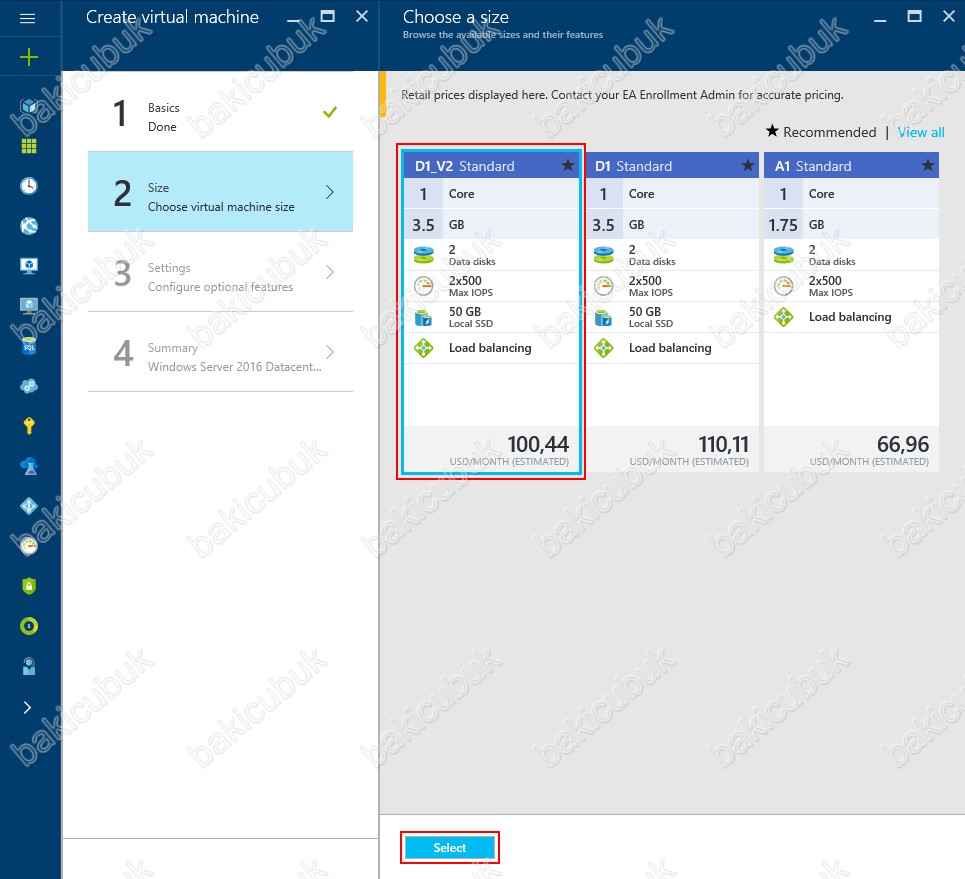
Task: Open the gray monitor Virtual machines icon
Action: click(28, 305)
